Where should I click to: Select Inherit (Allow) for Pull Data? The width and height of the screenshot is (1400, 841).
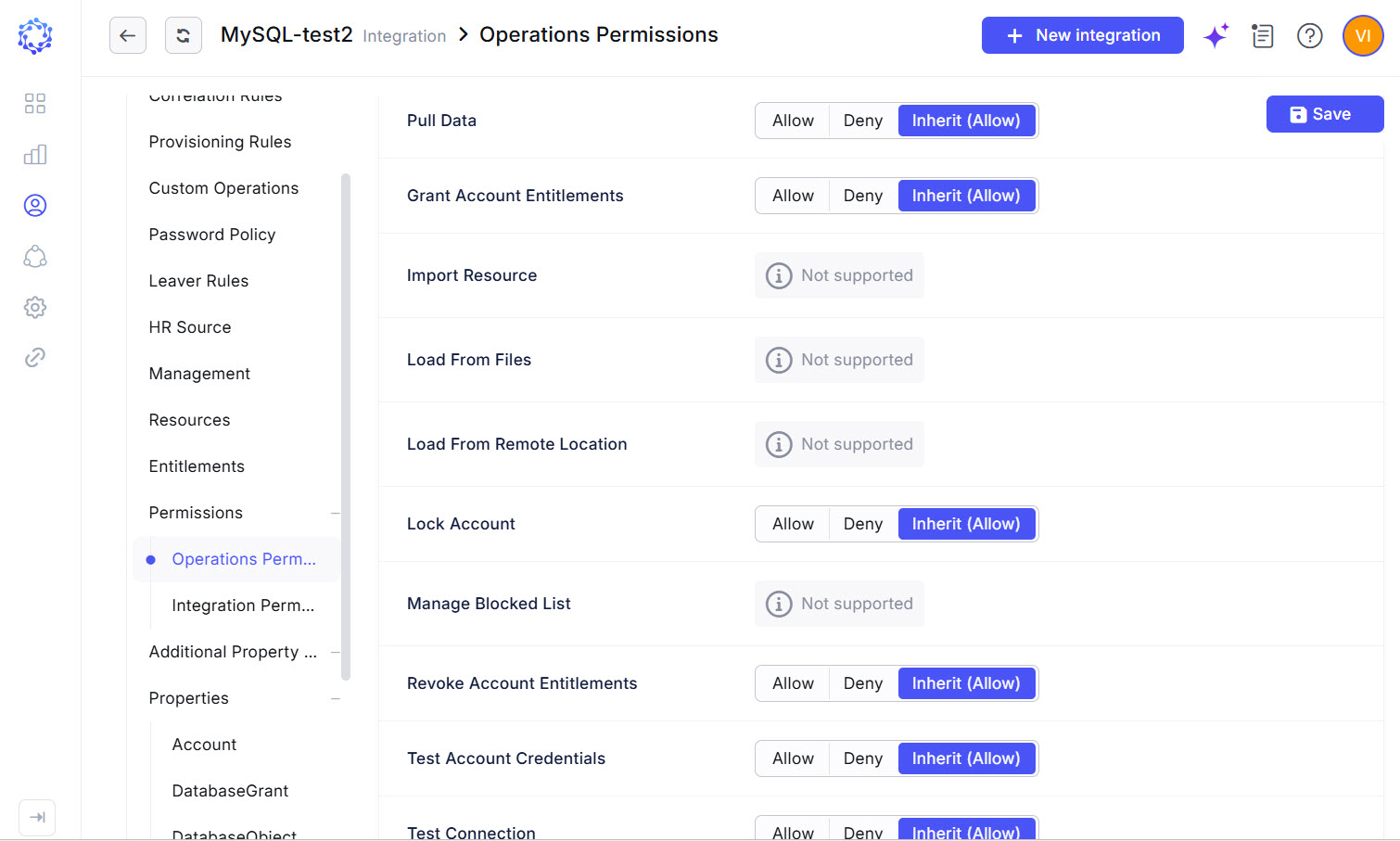tap(966, 121)
